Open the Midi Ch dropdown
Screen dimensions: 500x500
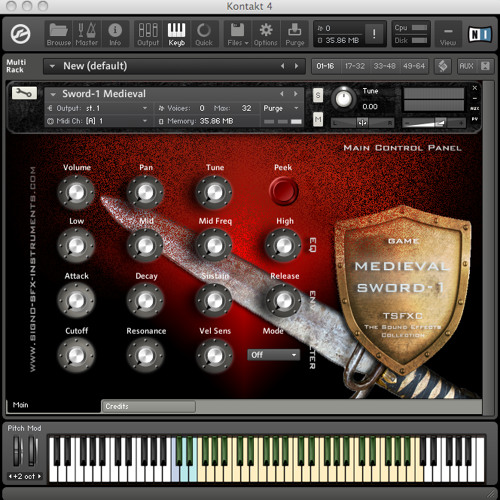tap(98, 121)
